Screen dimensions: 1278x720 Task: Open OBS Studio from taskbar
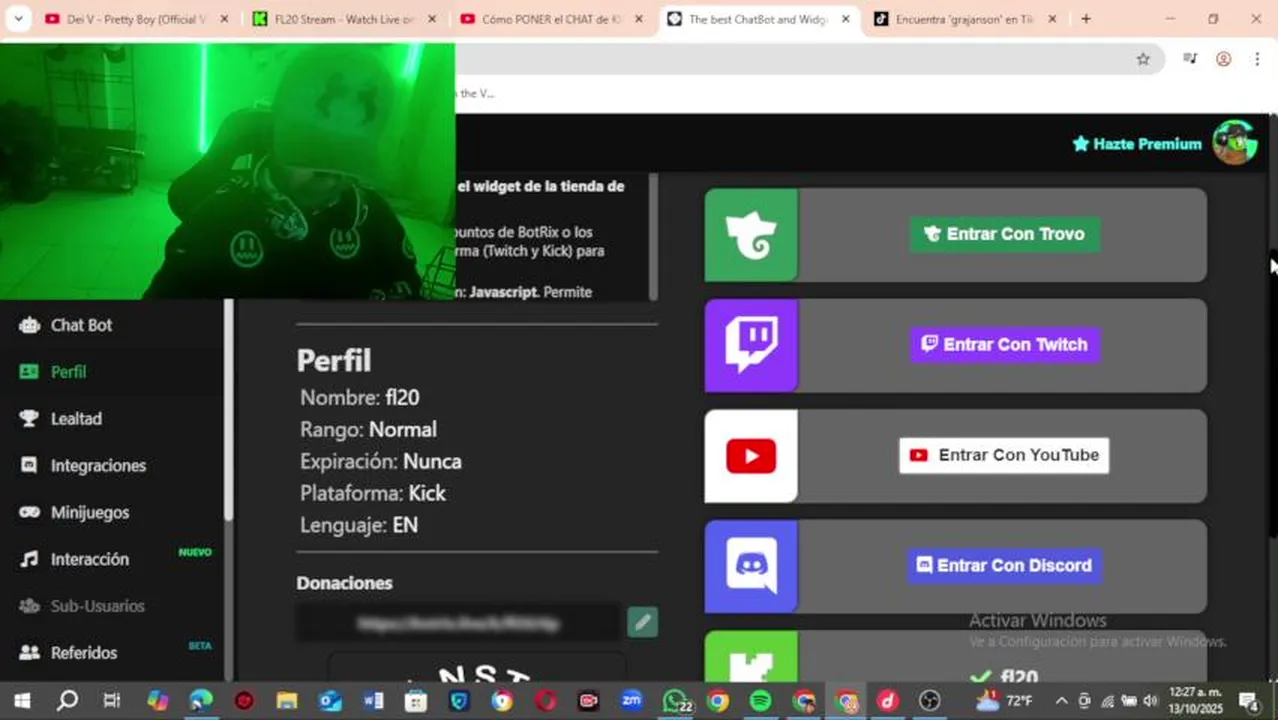(x=930, y=701)
